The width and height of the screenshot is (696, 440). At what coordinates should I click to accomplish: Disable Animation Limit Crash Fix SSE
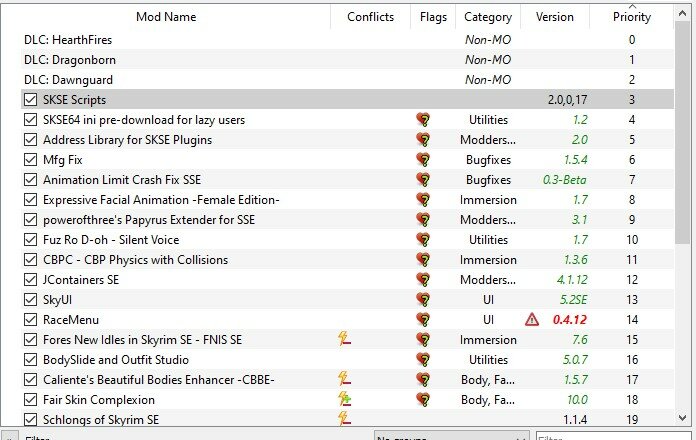tap(30, 180)
